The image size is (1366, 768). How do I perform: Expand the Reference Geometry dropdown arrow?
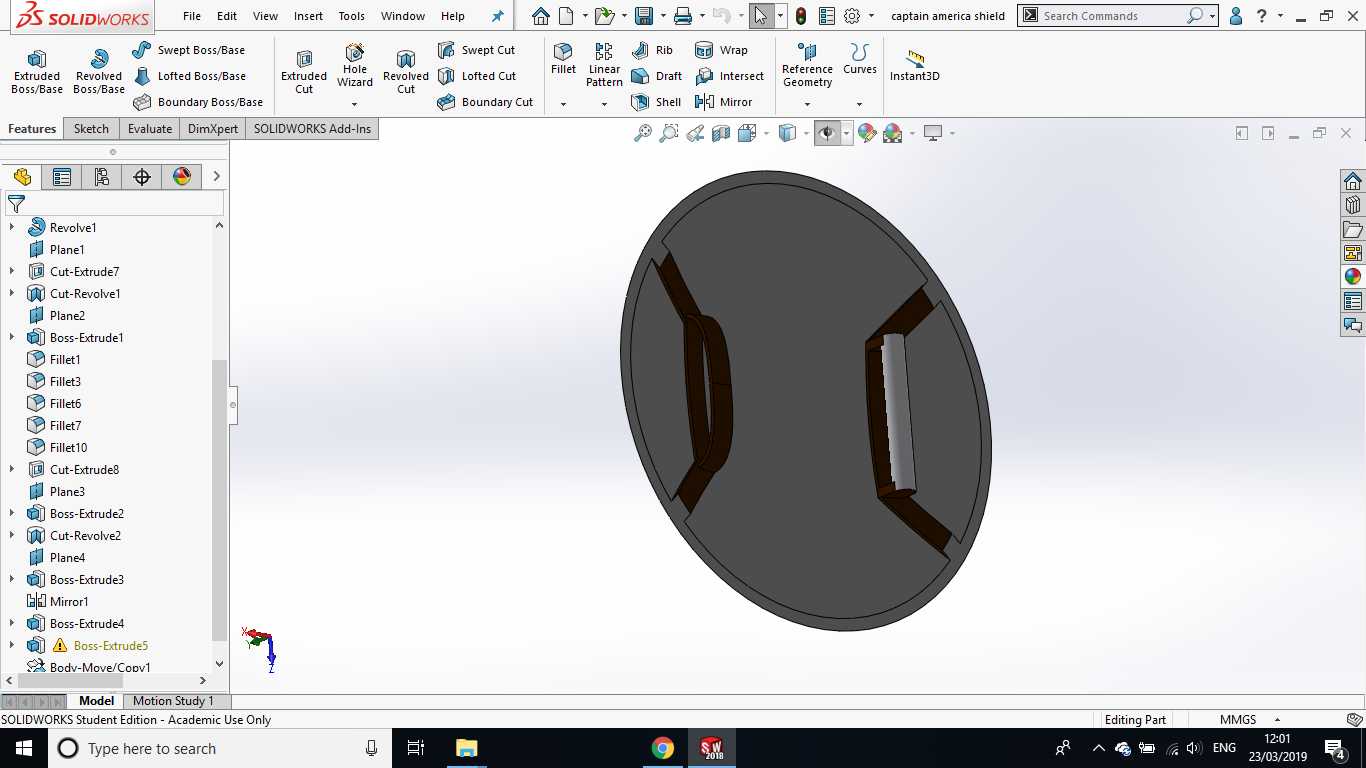(807, 104)
